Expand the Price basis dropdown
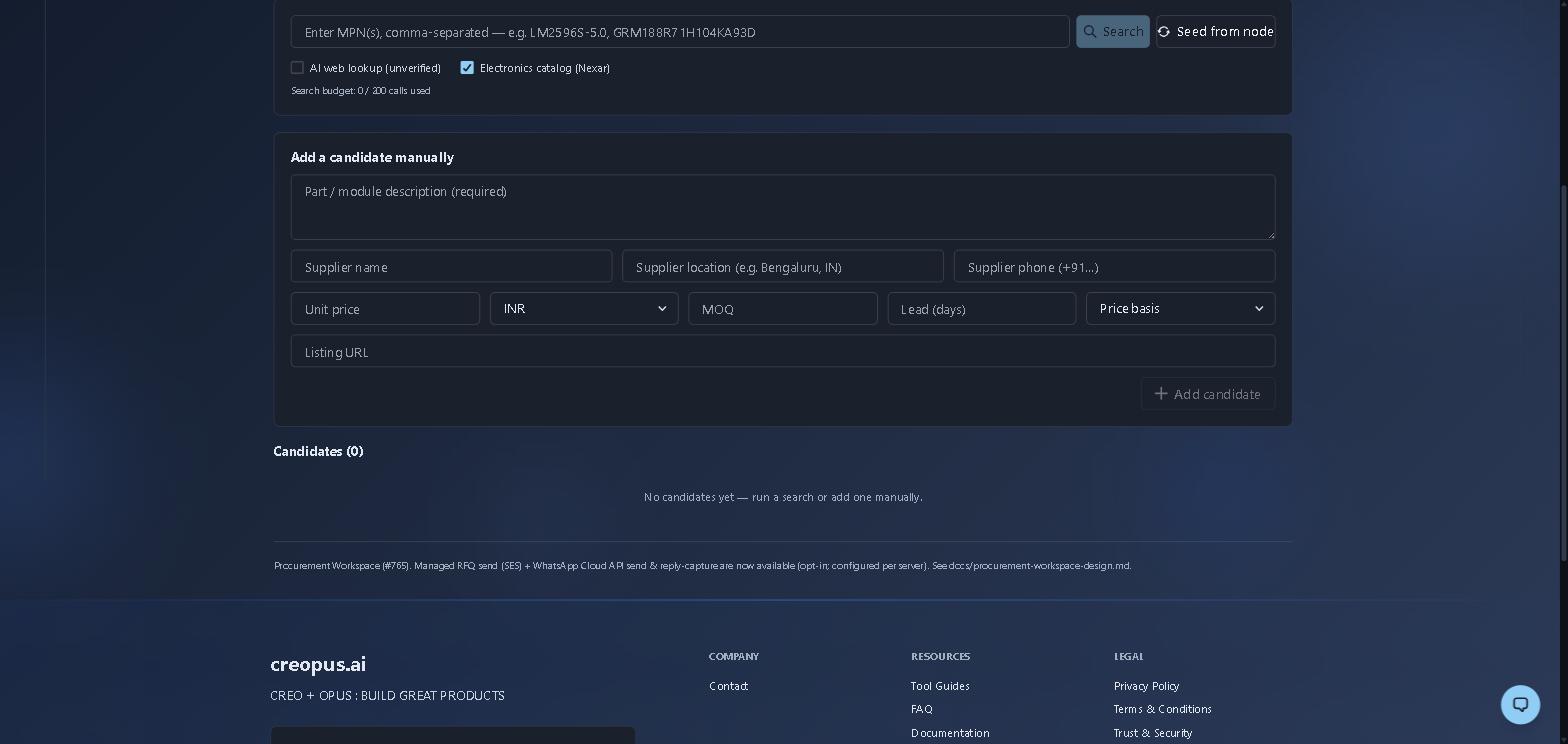This screenshot has height=744, width=1568. pos(1180,308)
